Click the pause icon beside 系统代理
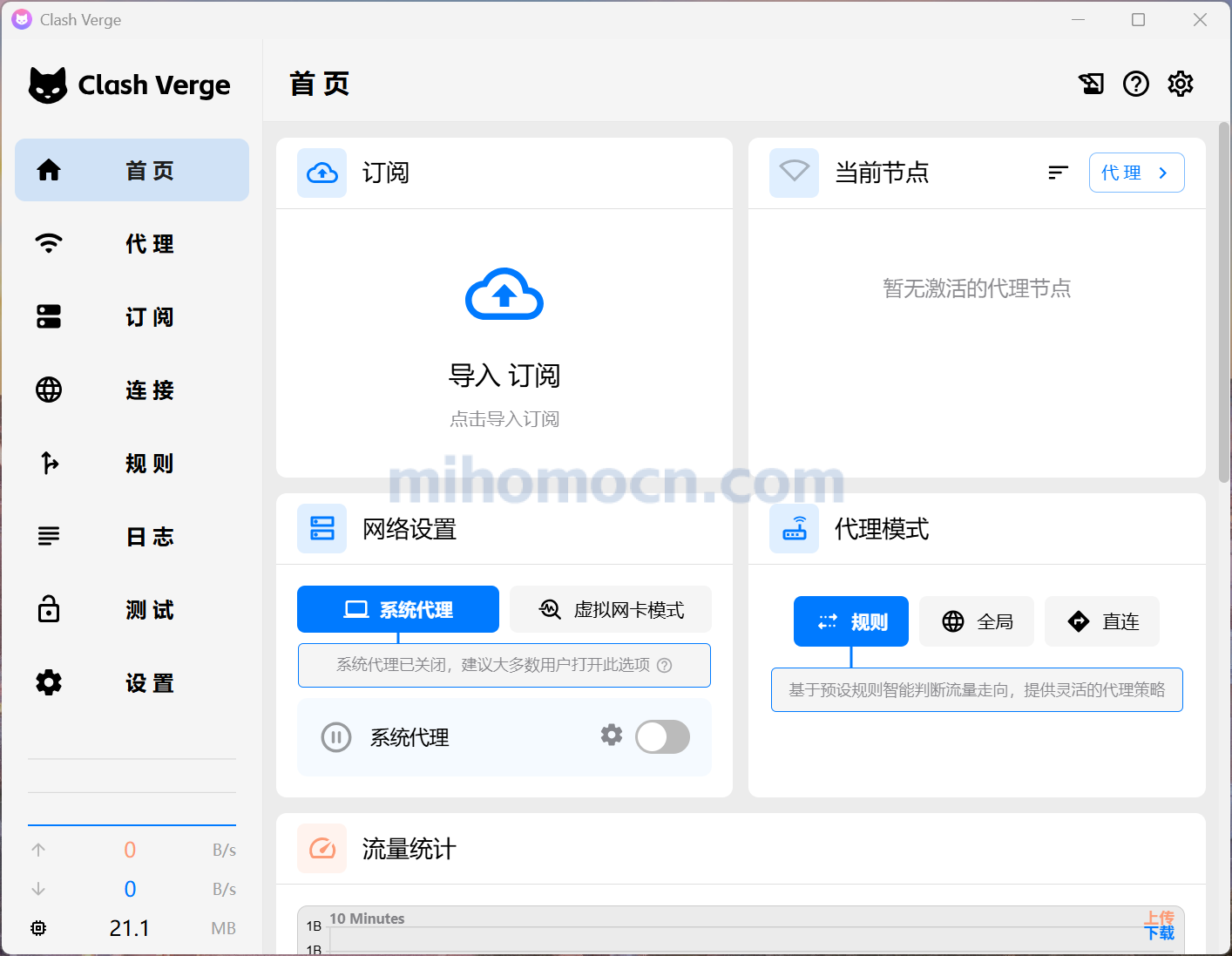This screenshot has width=1232, height=956. click(x=336, y=737)
